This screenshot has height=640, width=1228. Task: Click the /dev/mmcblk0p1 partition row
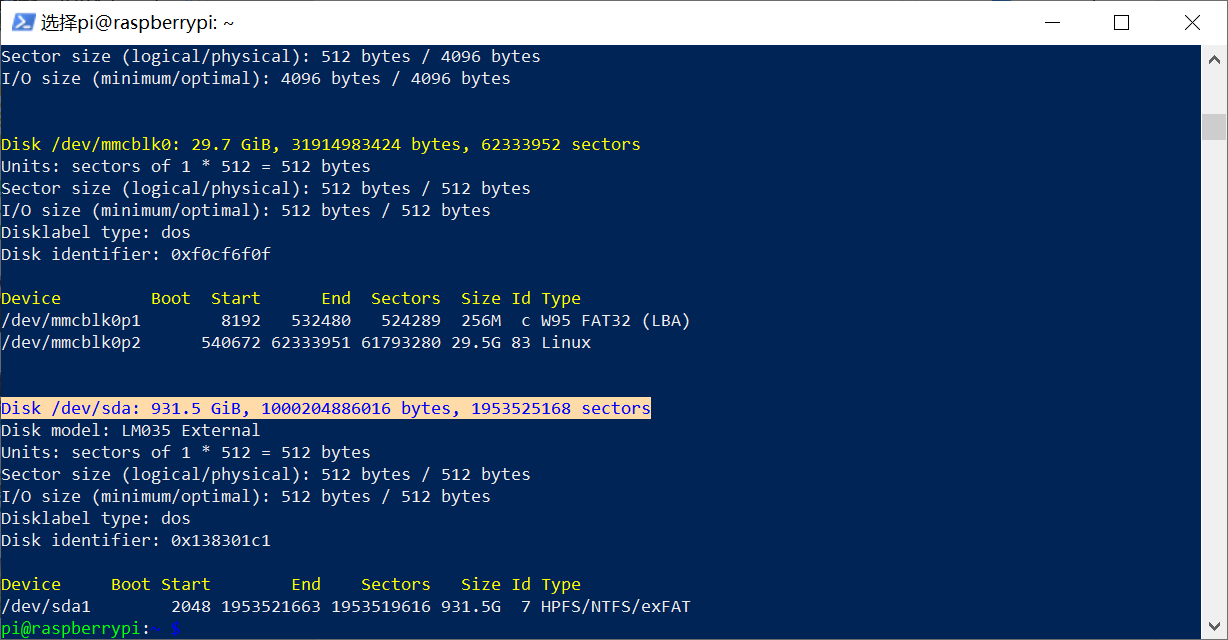click(x=346, y=320)
